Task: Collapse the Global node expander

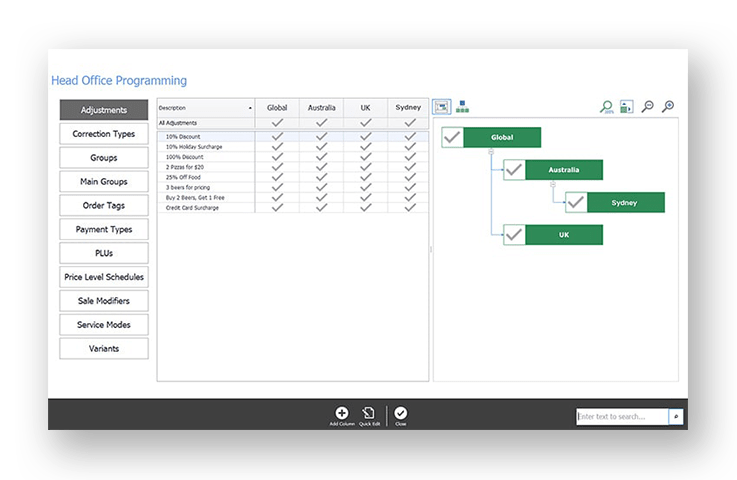Action: coord(491,152)
